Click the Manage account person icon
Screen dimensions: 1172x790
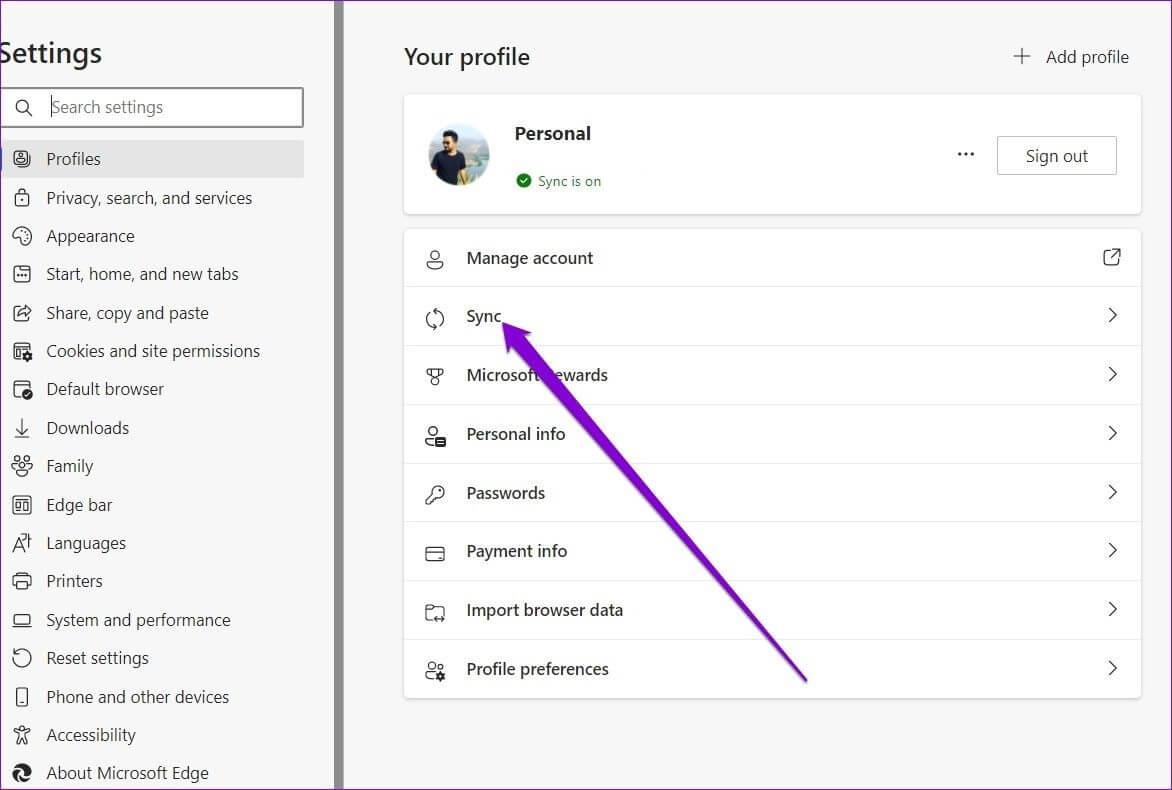[434, 259]
